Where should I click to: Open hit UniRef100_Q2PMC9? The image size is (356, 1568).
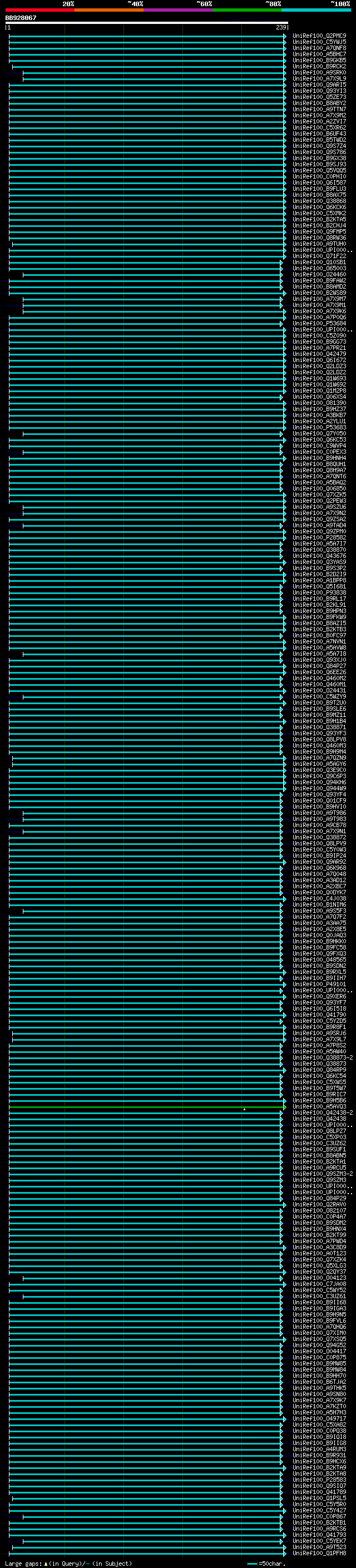[319, 36]
